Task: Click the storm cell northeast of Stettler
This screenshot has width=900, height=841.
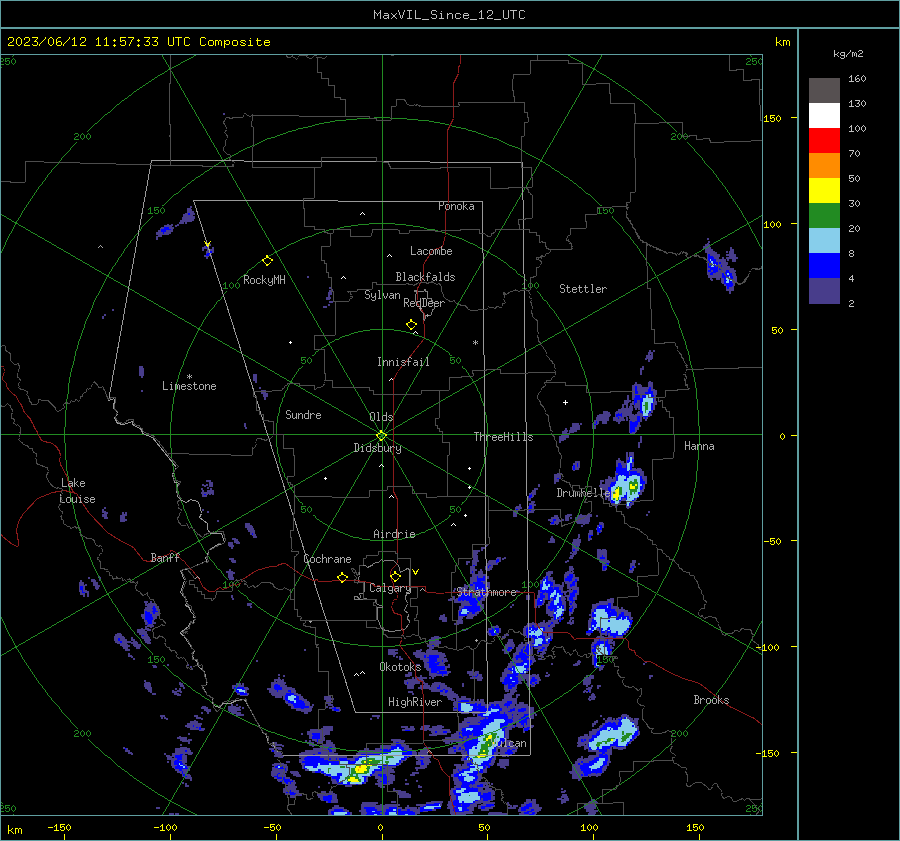Action: coord(719,268)
